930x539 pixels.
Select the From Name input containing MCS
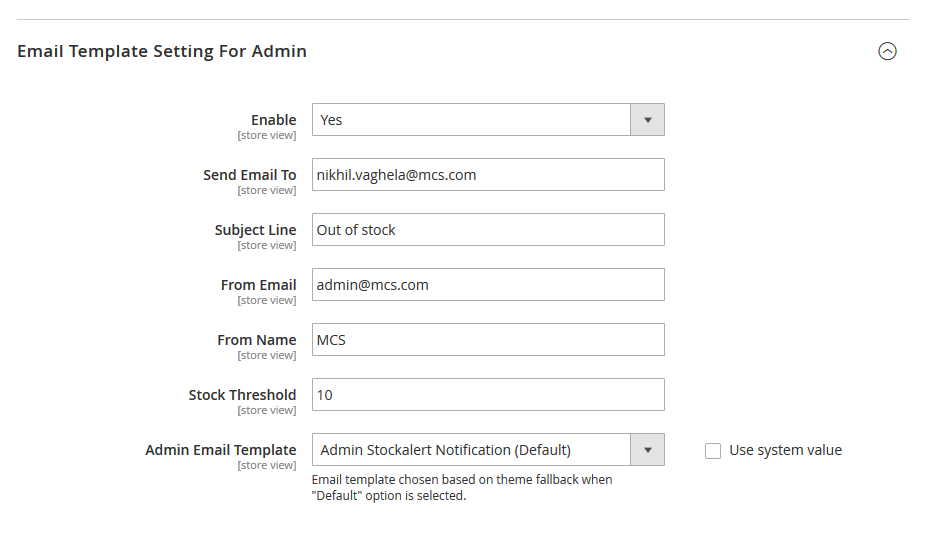click(x=488, y=340)
